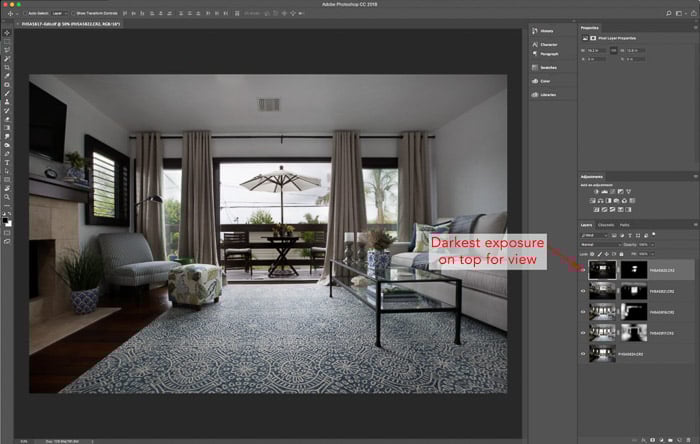Viewport: 700px width, 444px height.
Task: Select the Pen tool
Action: tap(7, 154)
